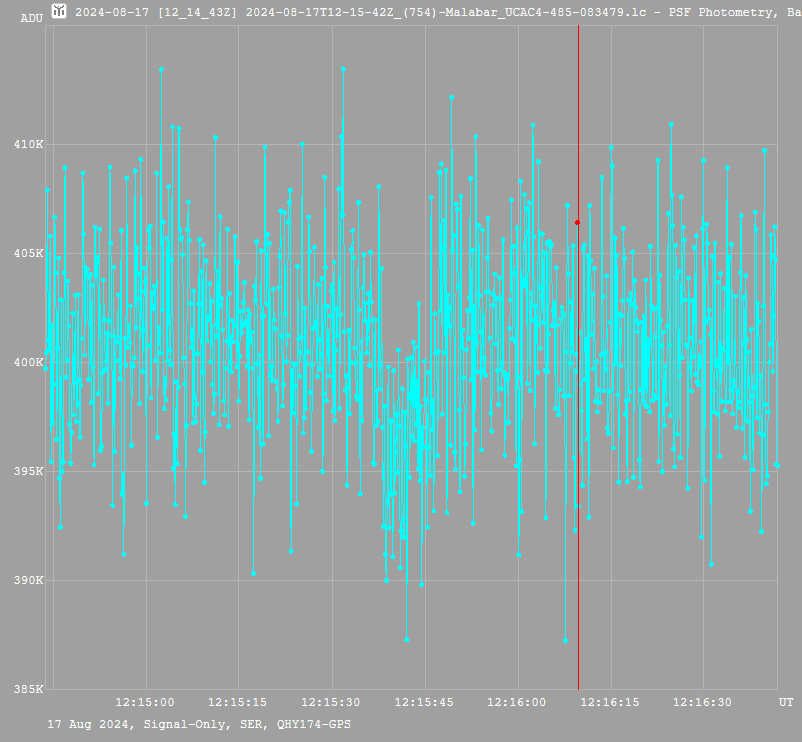
Task: Click the 410K ADU axis label
Action: [29, 145]
